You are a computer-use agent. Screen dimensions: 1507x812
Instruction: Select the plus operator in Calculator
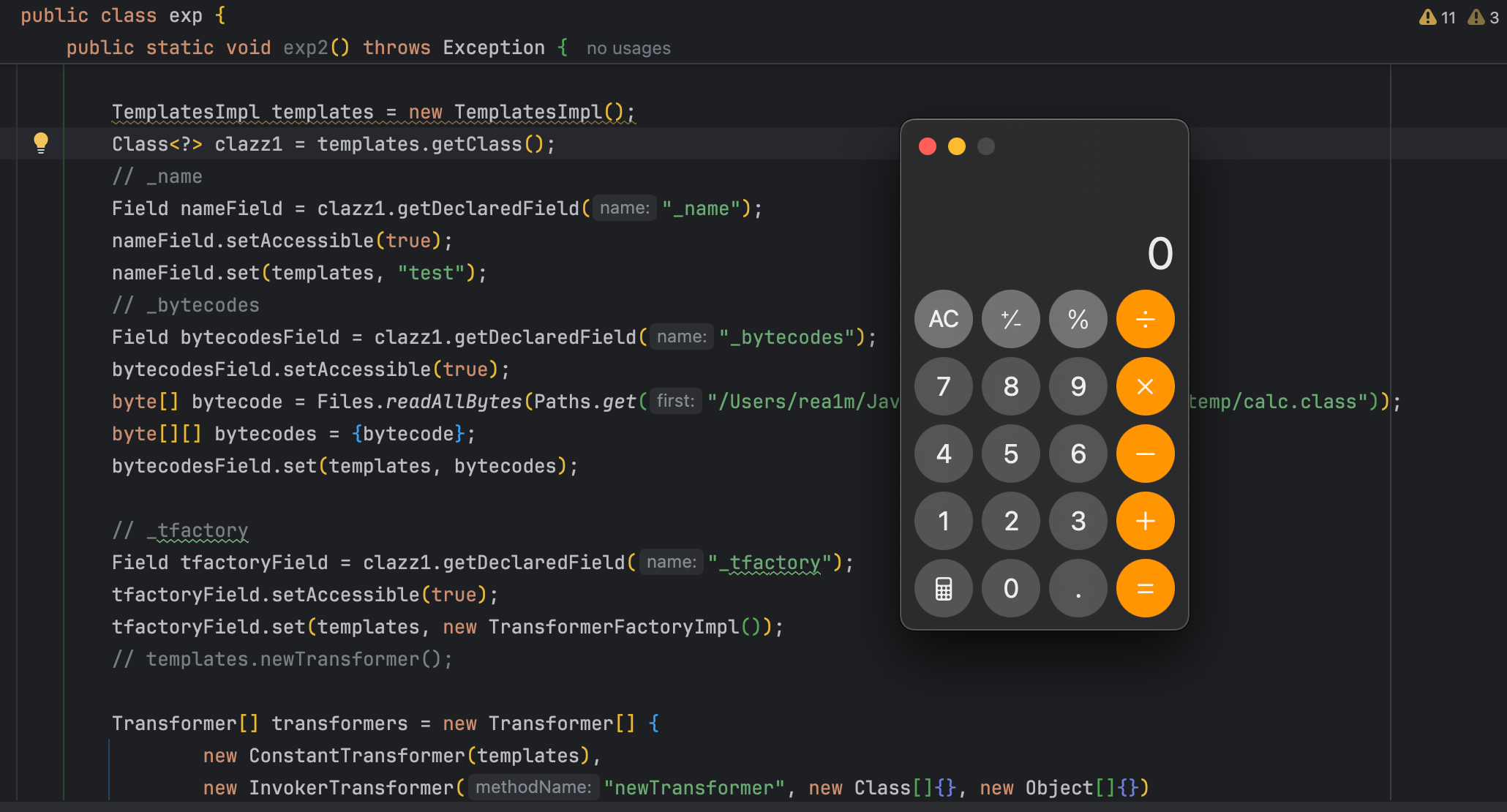pyautogui.click(x=1146, y=521)
